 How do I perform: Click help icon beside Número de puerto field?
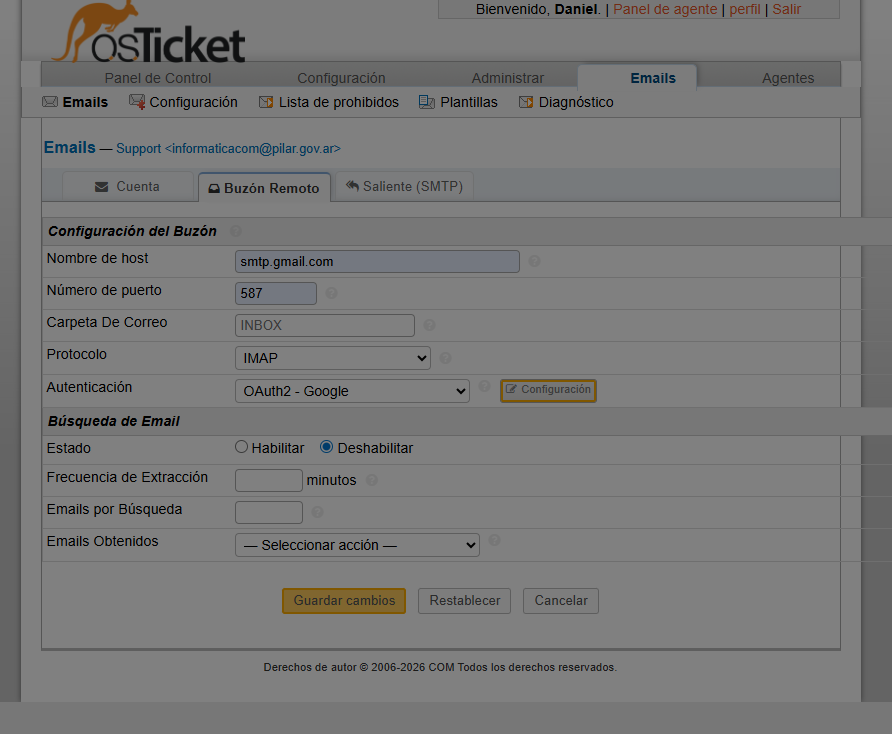tap(331, 293)
